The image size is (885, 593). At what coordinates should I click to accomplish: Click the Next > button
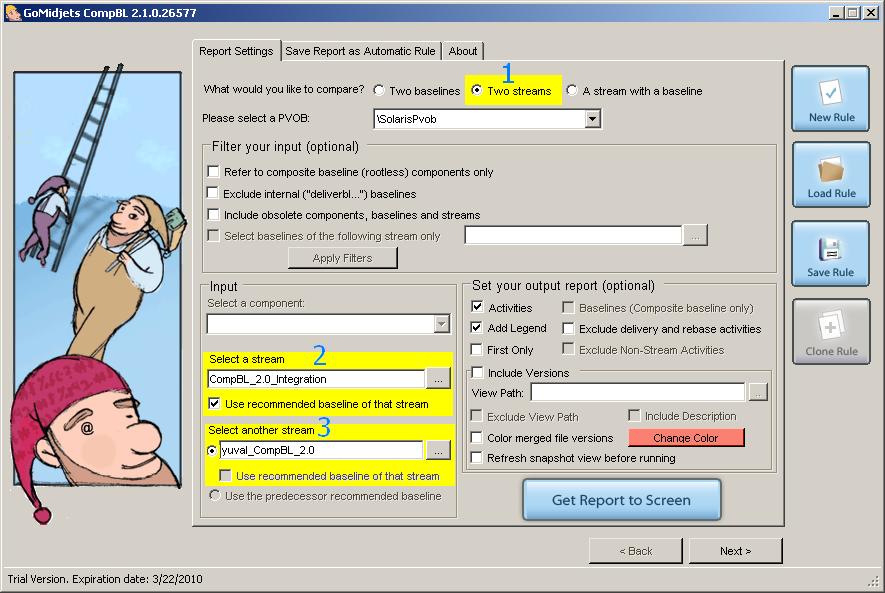coord(735,551)
